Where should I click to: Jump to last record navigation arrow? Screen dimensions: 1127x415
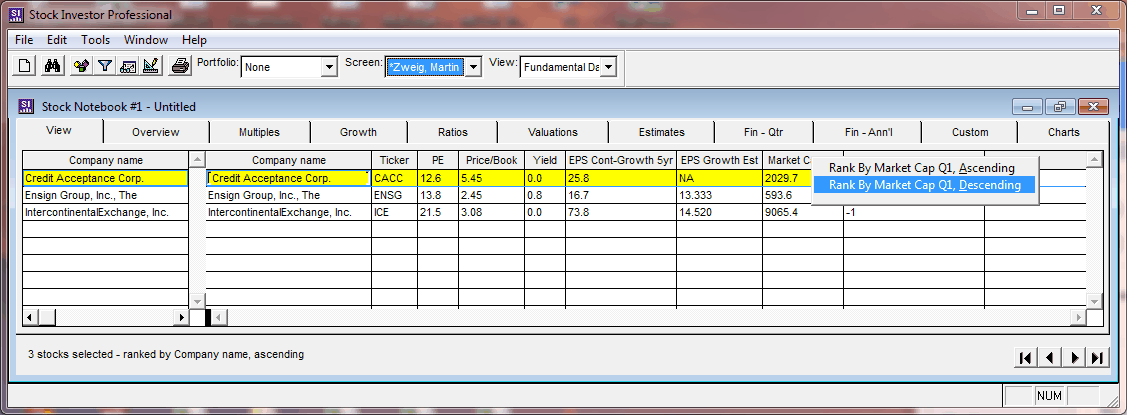point(1098,358)
